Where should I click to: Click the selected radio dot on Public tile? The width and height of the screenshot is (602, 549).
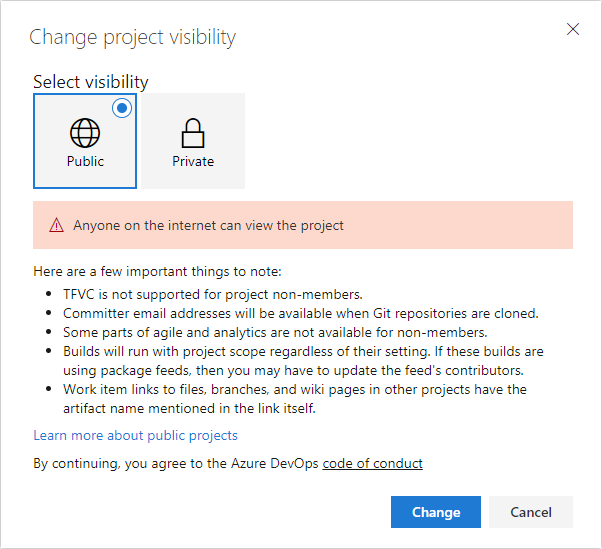point(122,108)
